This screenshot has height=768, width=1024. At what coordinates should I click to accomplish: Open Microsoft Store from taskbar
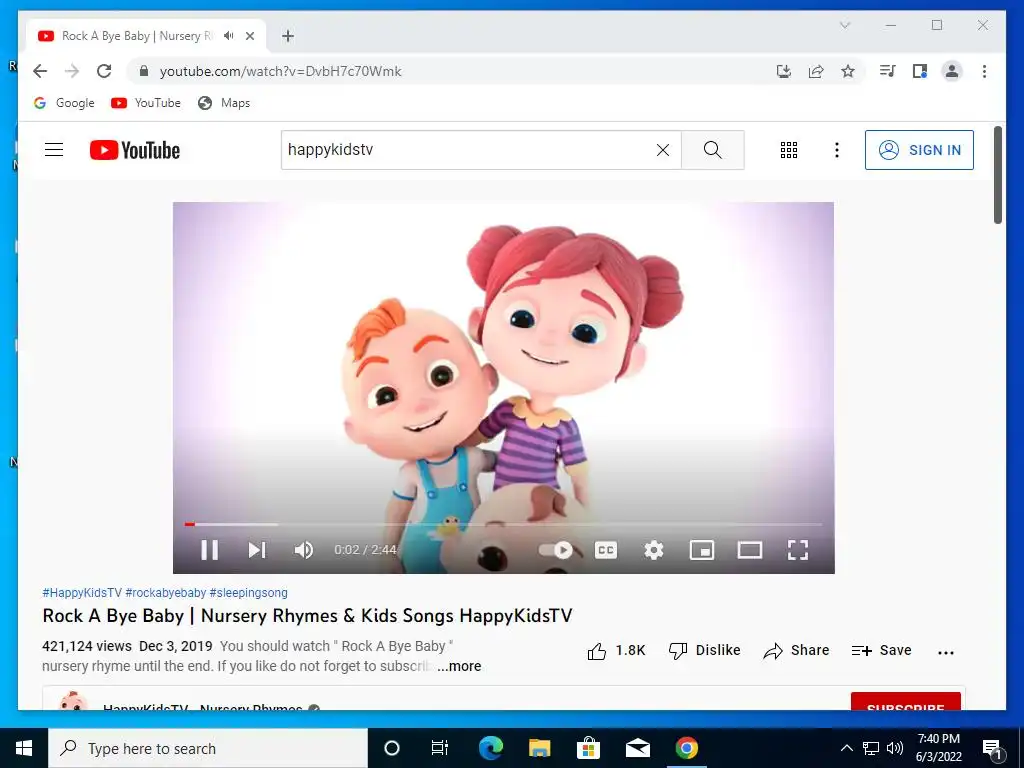588,748
